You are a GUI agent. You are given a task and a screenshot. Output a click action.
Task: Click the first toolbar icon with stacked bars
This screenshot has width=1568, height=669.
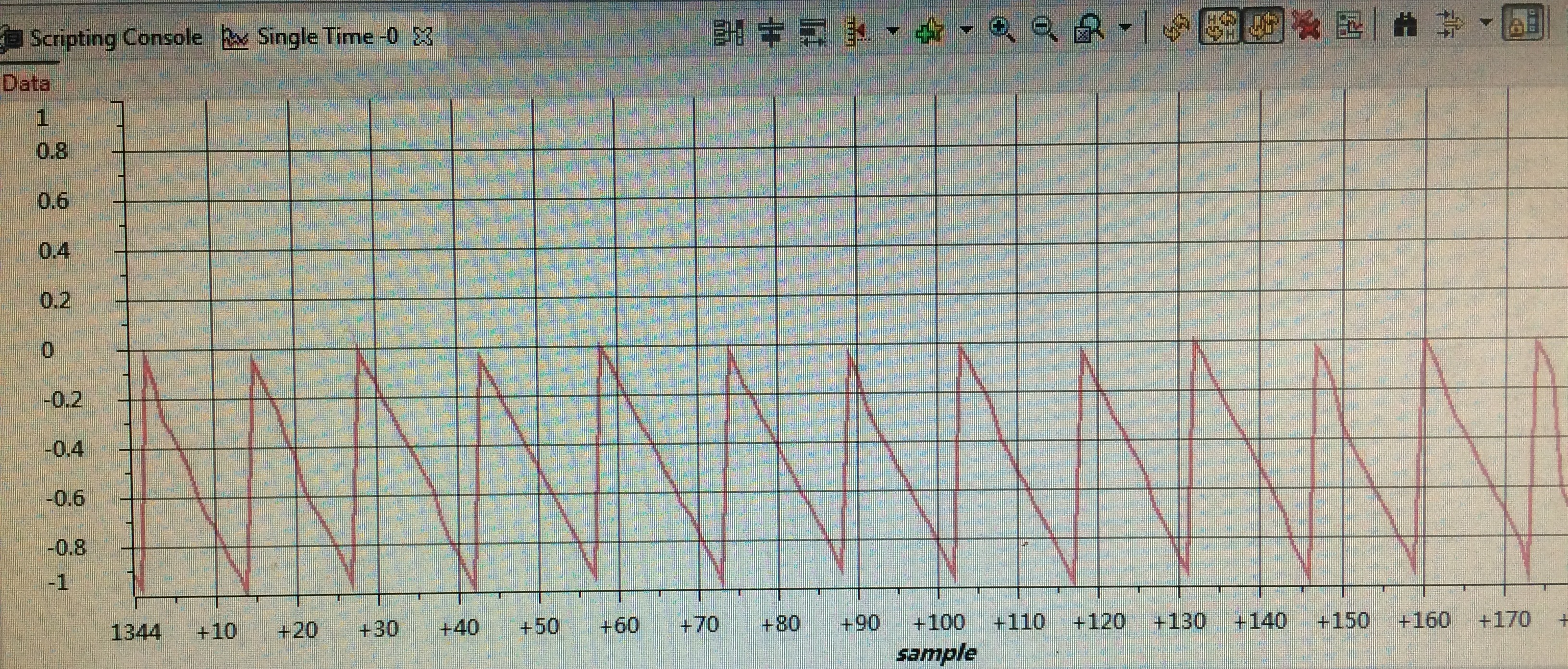tap(728, 32)
